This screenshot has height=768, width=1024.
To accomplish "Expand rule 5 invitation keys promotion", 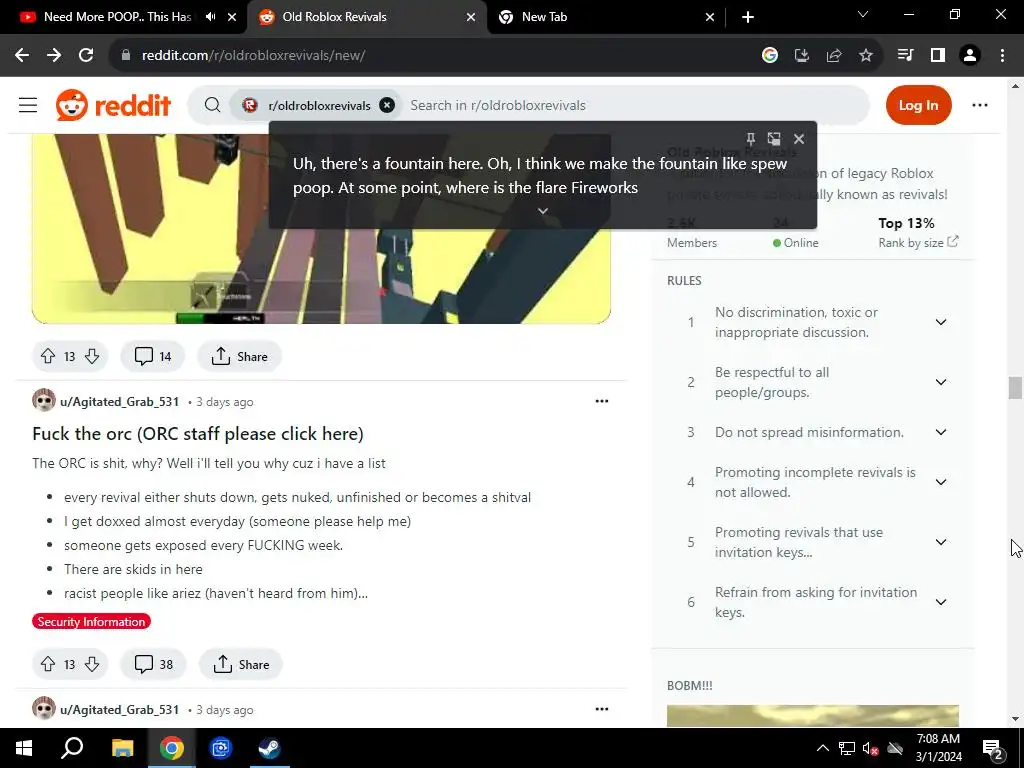I will [941, 542].
